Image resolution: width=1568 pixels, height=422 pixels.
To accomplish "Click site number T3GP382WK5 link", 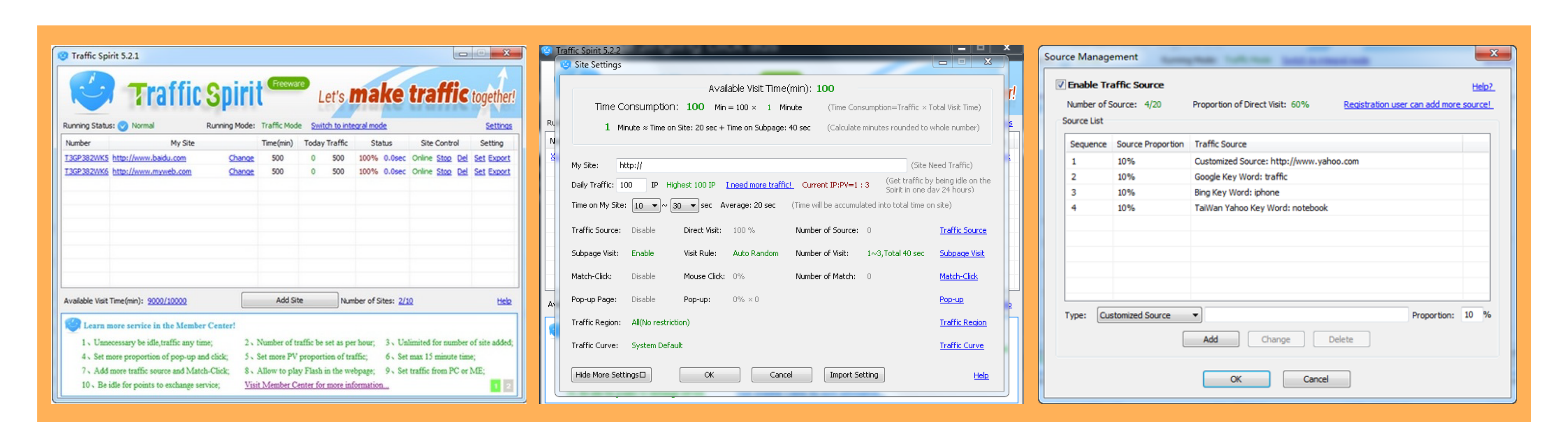I will (x=87, y=158).
